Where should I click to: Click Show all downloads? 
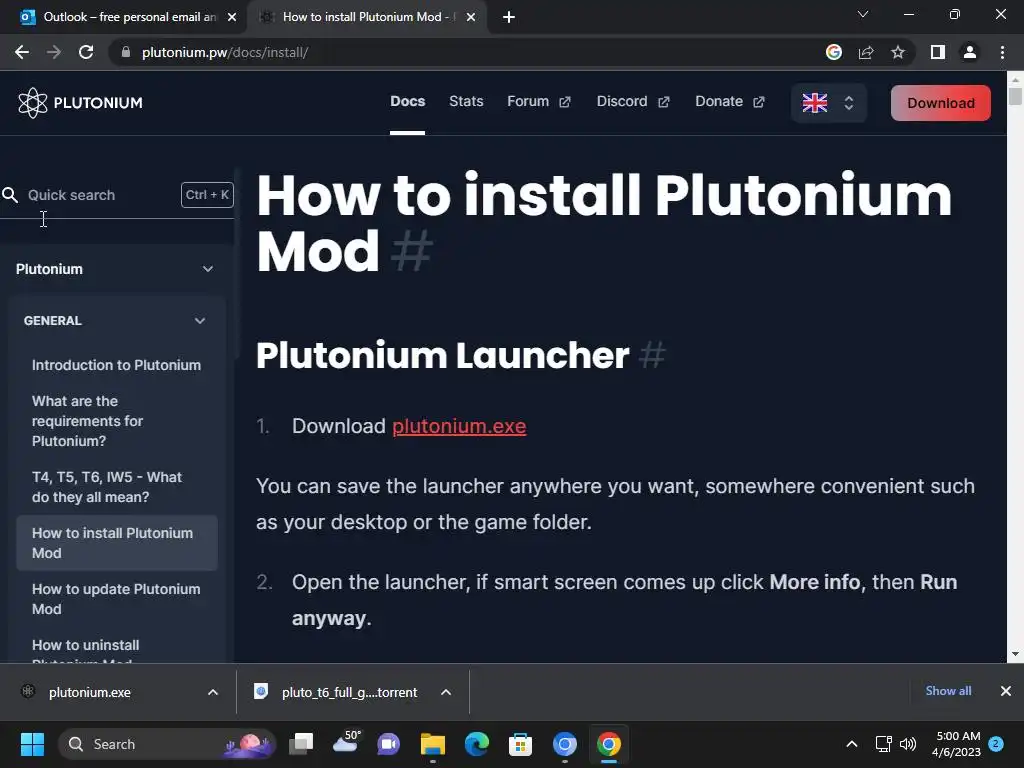(x=948, y=691)
